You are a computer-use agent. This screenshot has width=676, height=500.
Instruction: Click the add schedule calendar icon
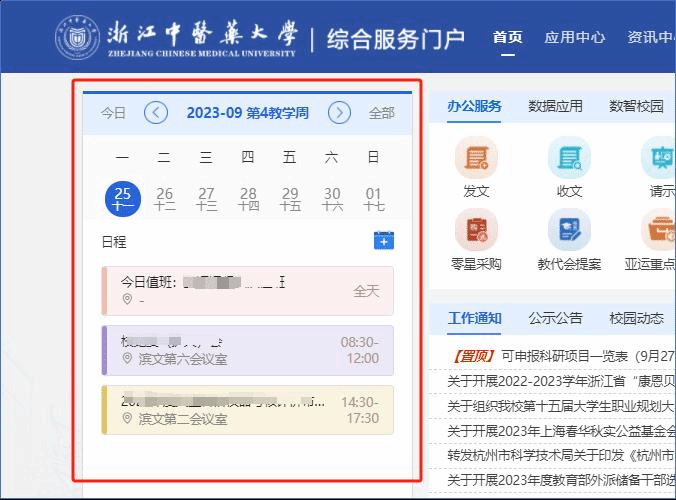pos(384,240)
